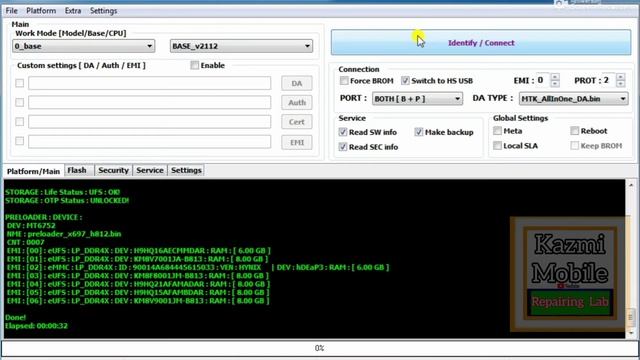Click log scrollbar up arrow

(631, 184)
